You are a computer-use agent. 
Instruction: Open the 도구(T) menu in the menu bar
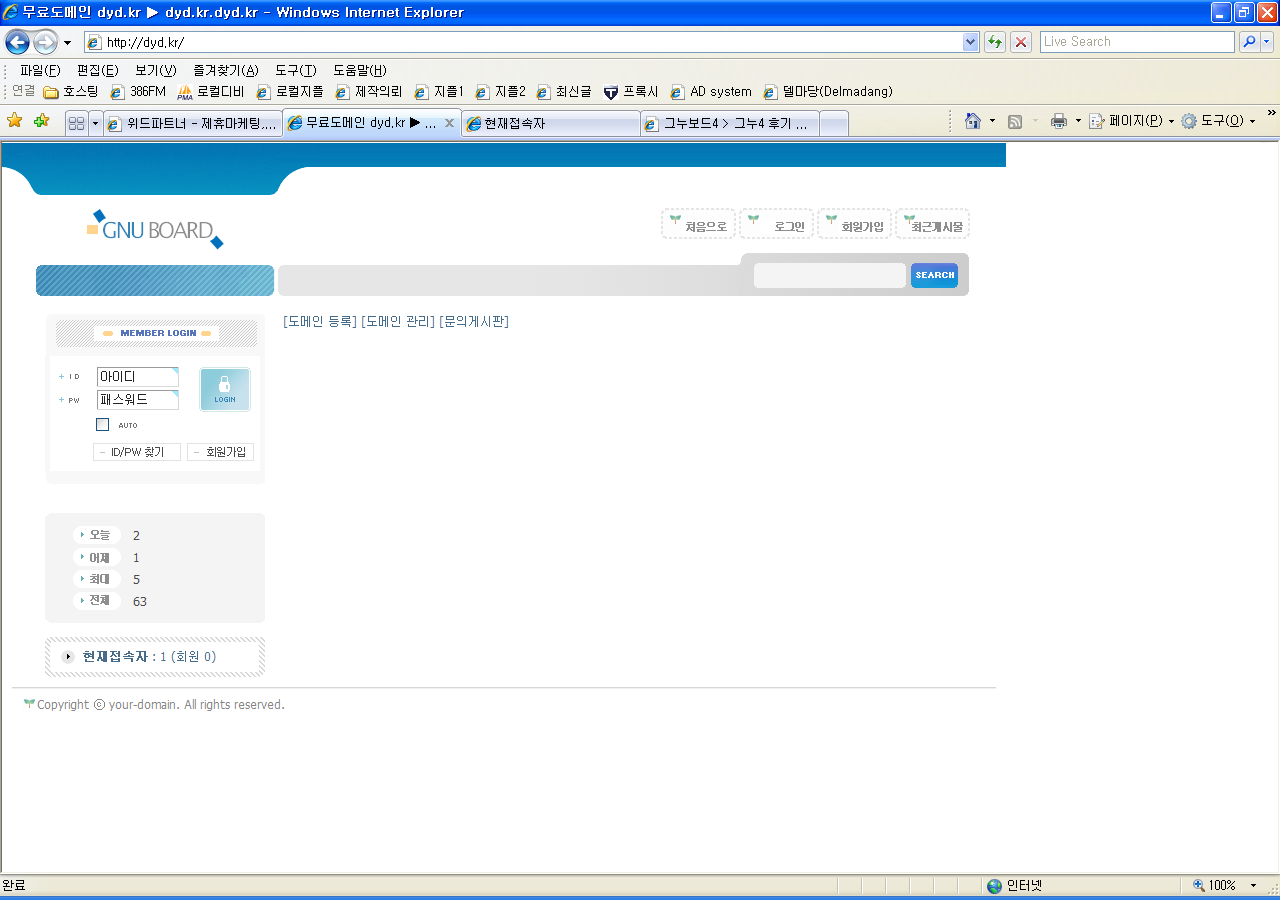click(x=296, y=70)
